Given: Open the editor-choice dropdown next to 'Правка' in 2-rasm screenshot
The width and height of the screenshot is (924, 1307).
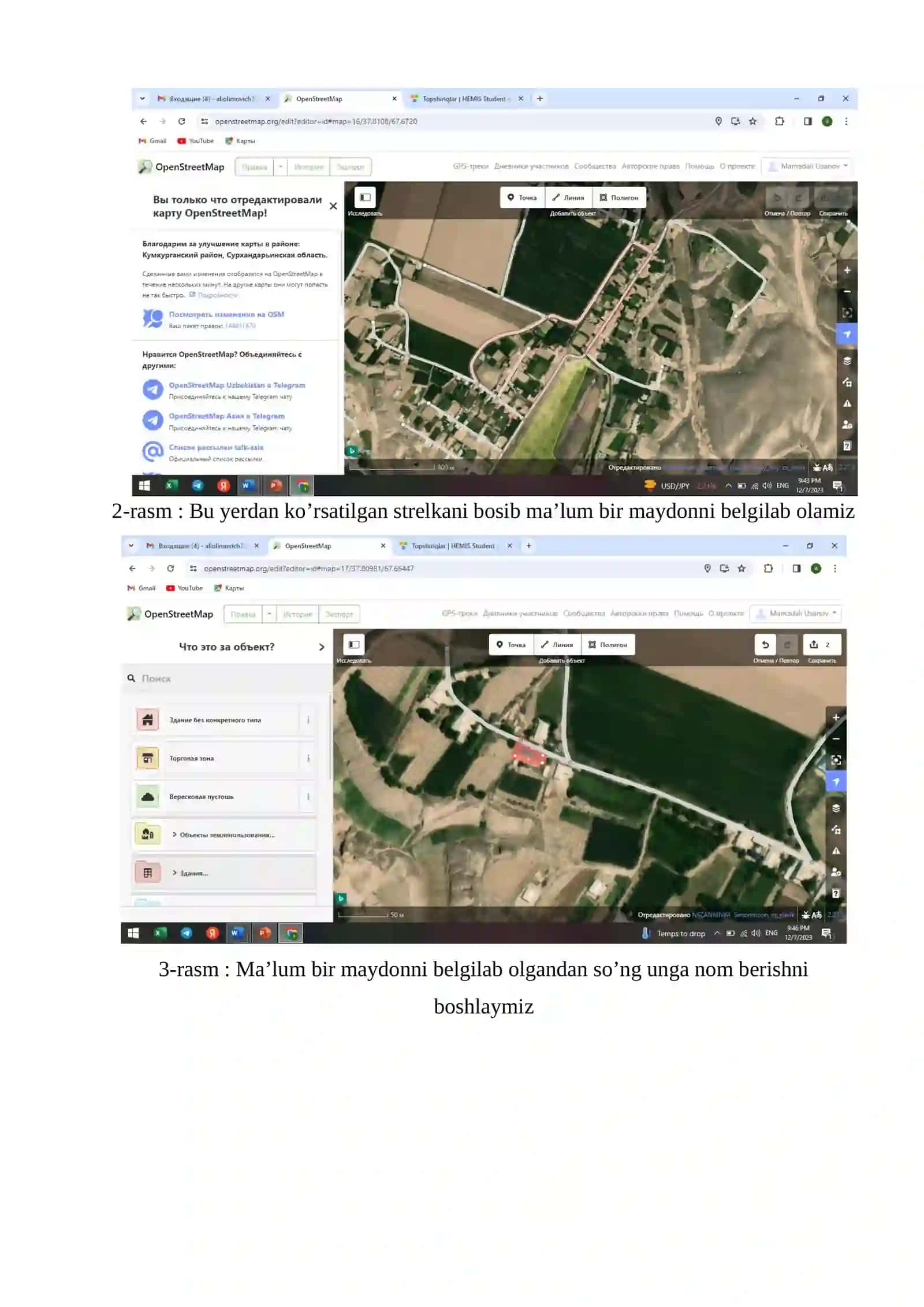Looking at the screenshot, I should pyautogui.click(x=281, y=167).
